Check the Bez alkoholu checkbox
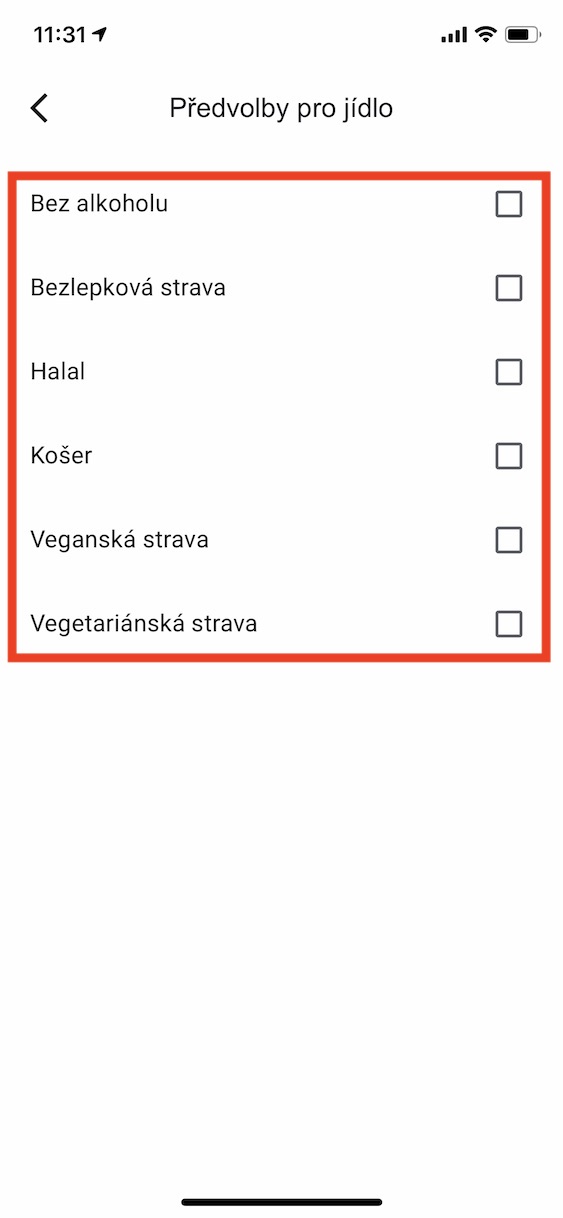563x1218 pixels. 509,205
